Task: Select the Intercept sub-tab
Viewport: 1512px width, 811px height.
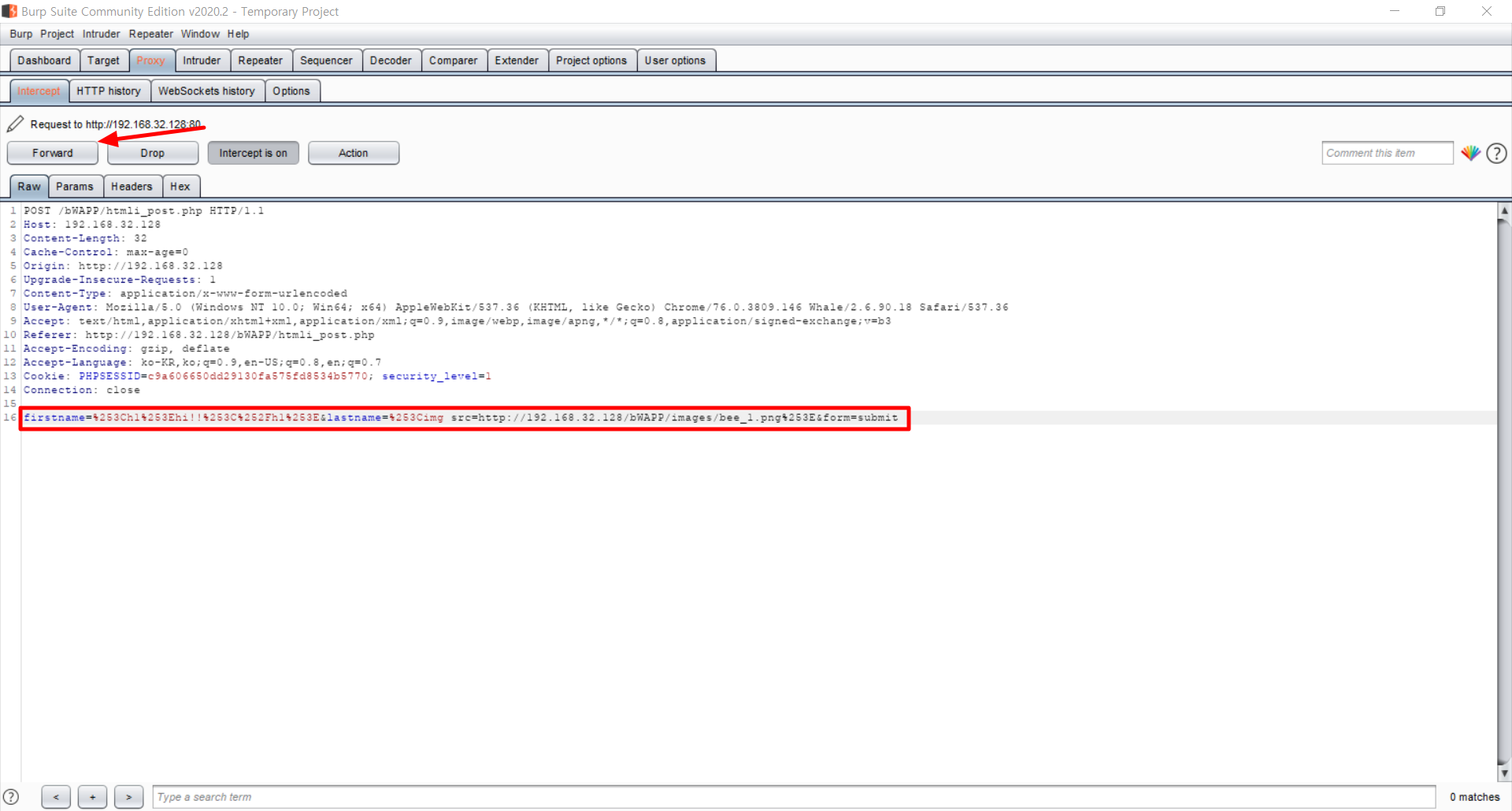Action: (39, 91)
